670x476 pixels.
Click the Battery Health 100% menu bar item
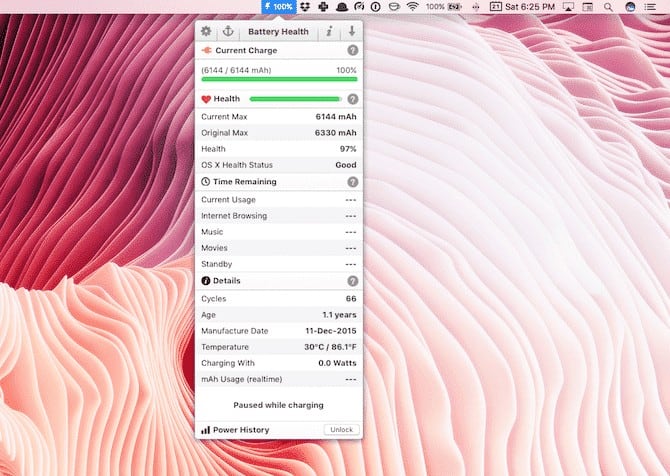pos(278,6)
